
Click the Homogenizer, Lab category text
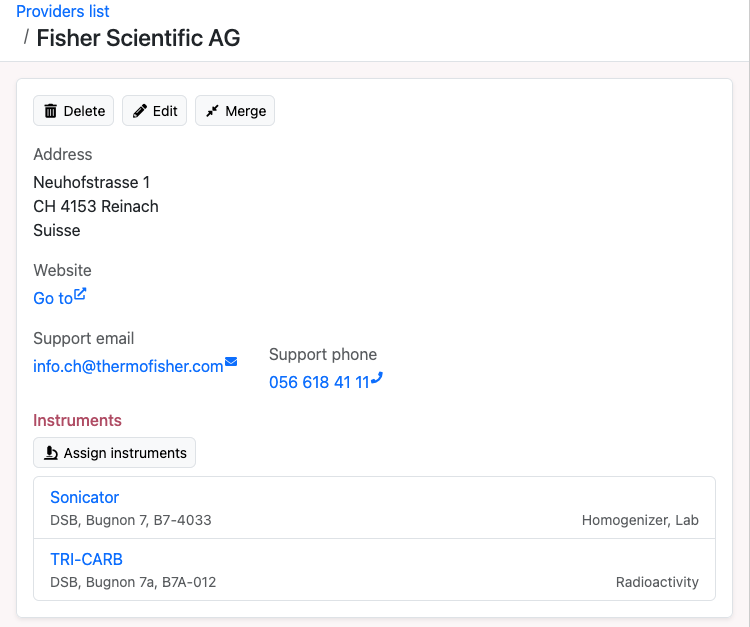[x=640, y=520]
